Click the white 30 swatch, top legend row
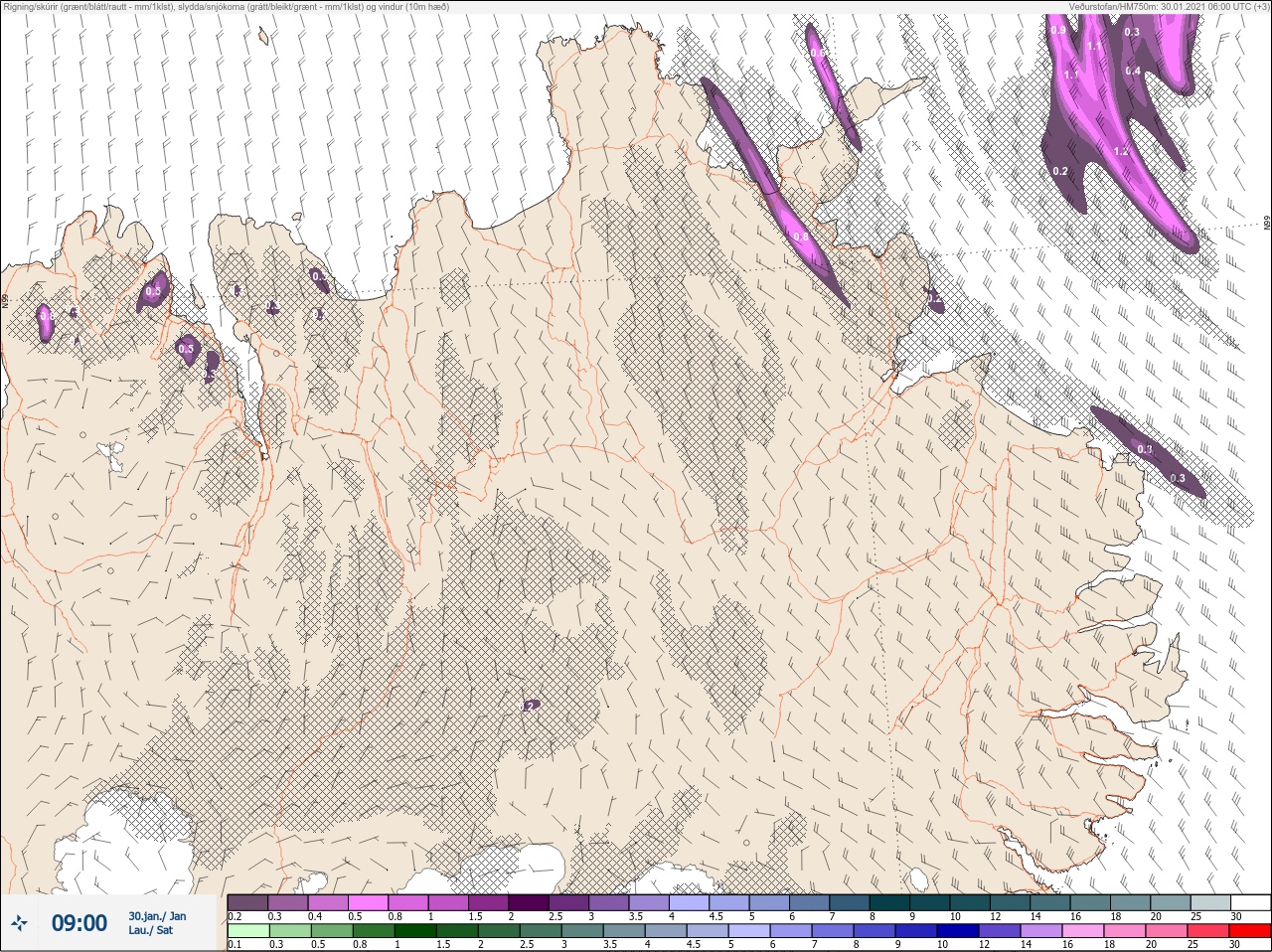Viewport: 1272px width, 952px height. pyautogui.click(x=1250, y=902)
